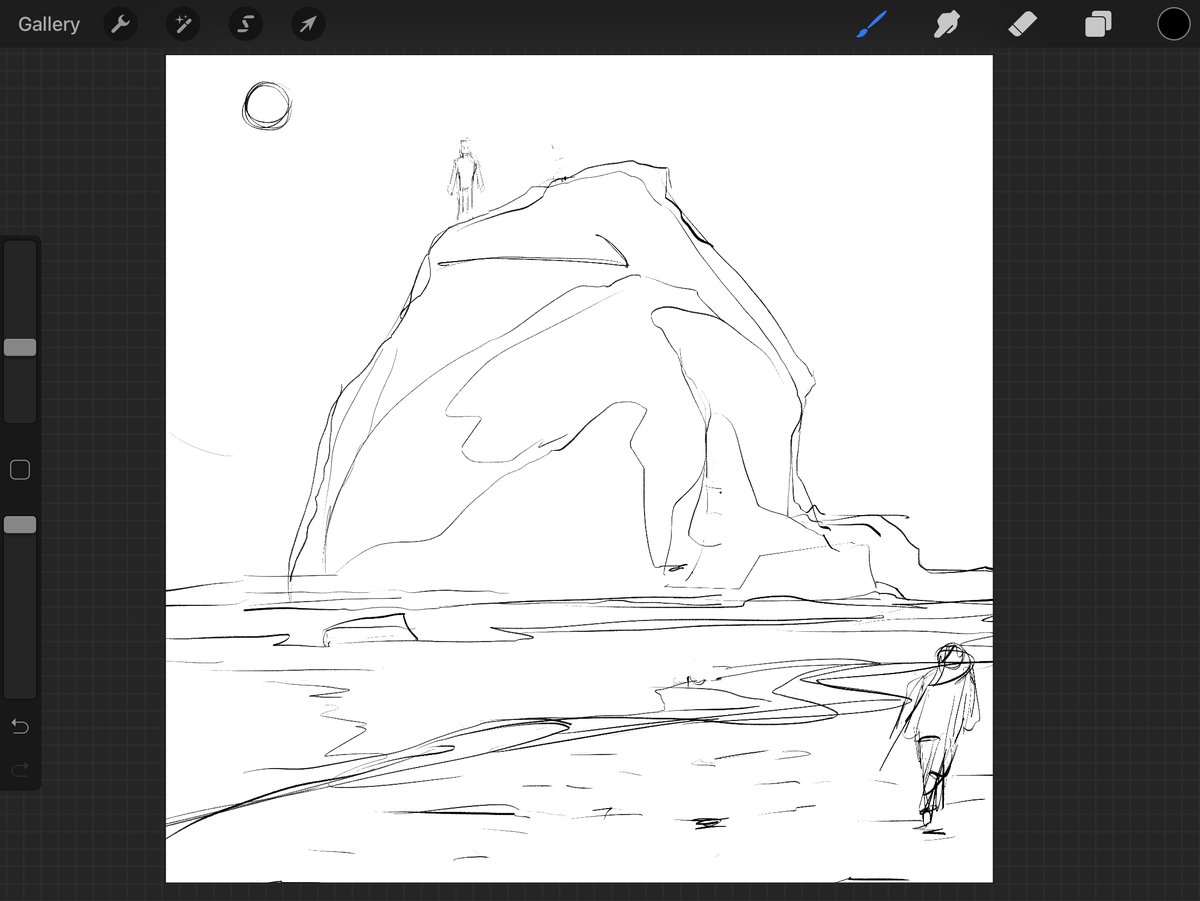1200x901 pixels.
Task: Open the Layers panel
Action: (x=1098, y=24)
